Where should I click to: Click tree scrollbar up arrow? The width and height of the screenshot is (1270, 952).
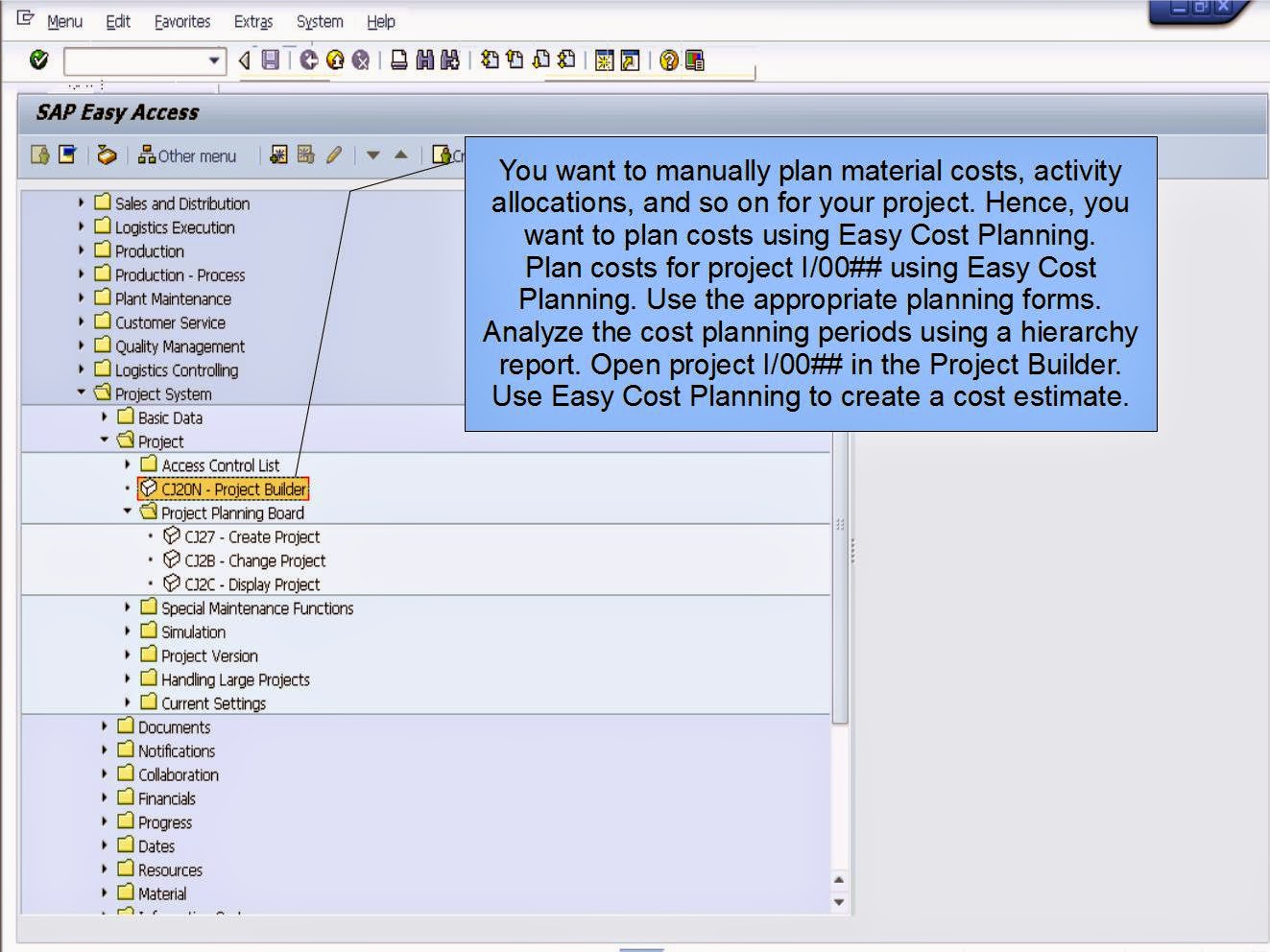tap(839, 879)
